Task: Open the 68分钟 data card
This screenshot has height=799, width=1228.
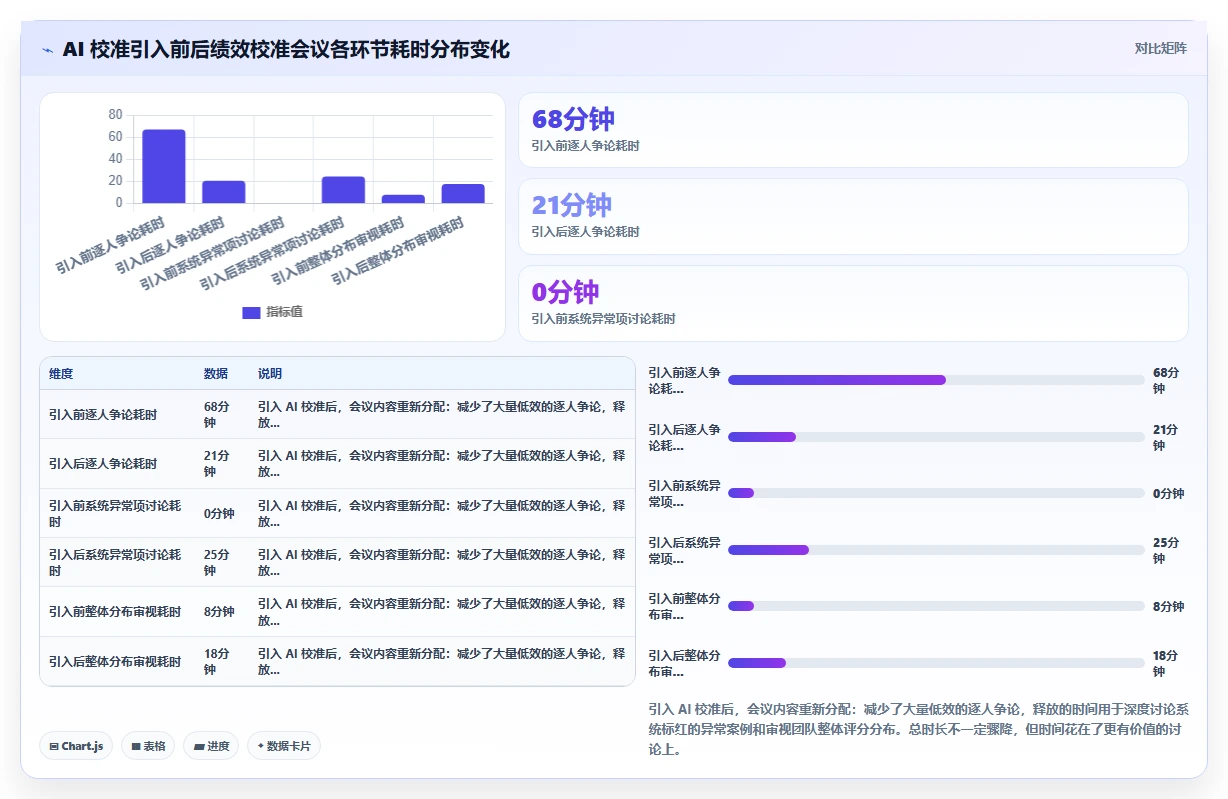Action: pyautogui.click(x=853, y=130)
